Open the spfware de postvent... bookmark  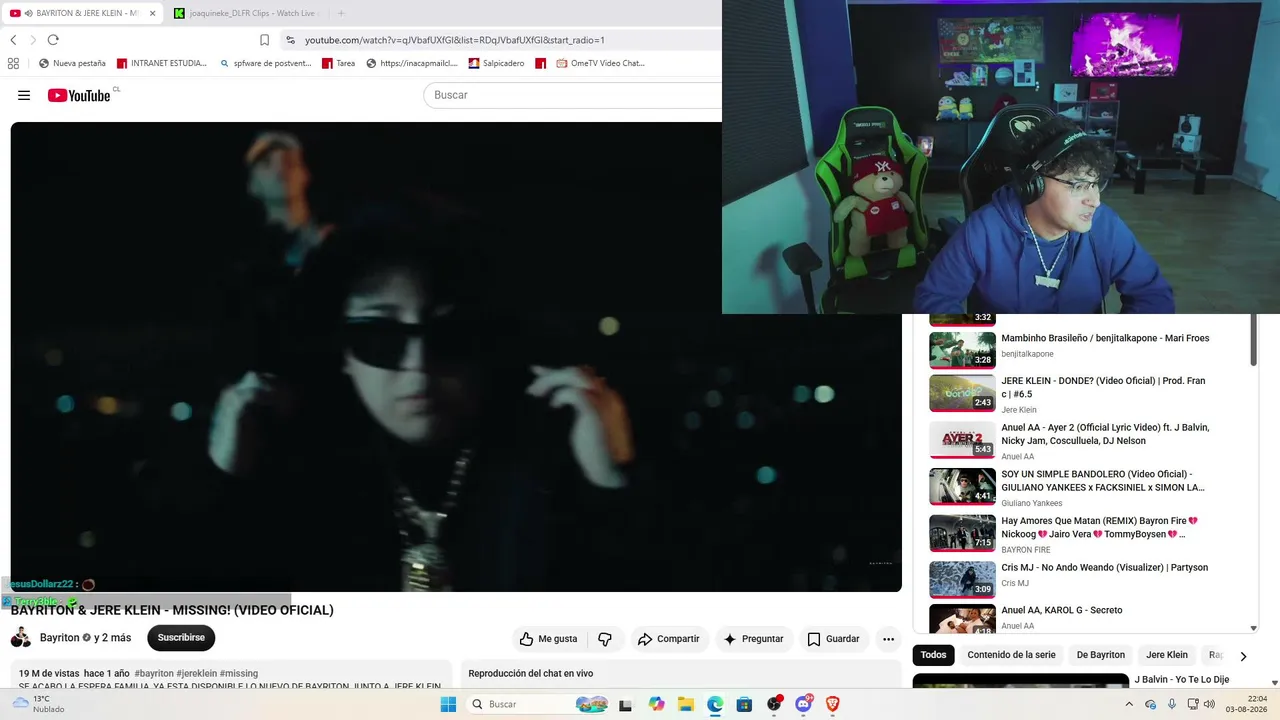(264, 63)
